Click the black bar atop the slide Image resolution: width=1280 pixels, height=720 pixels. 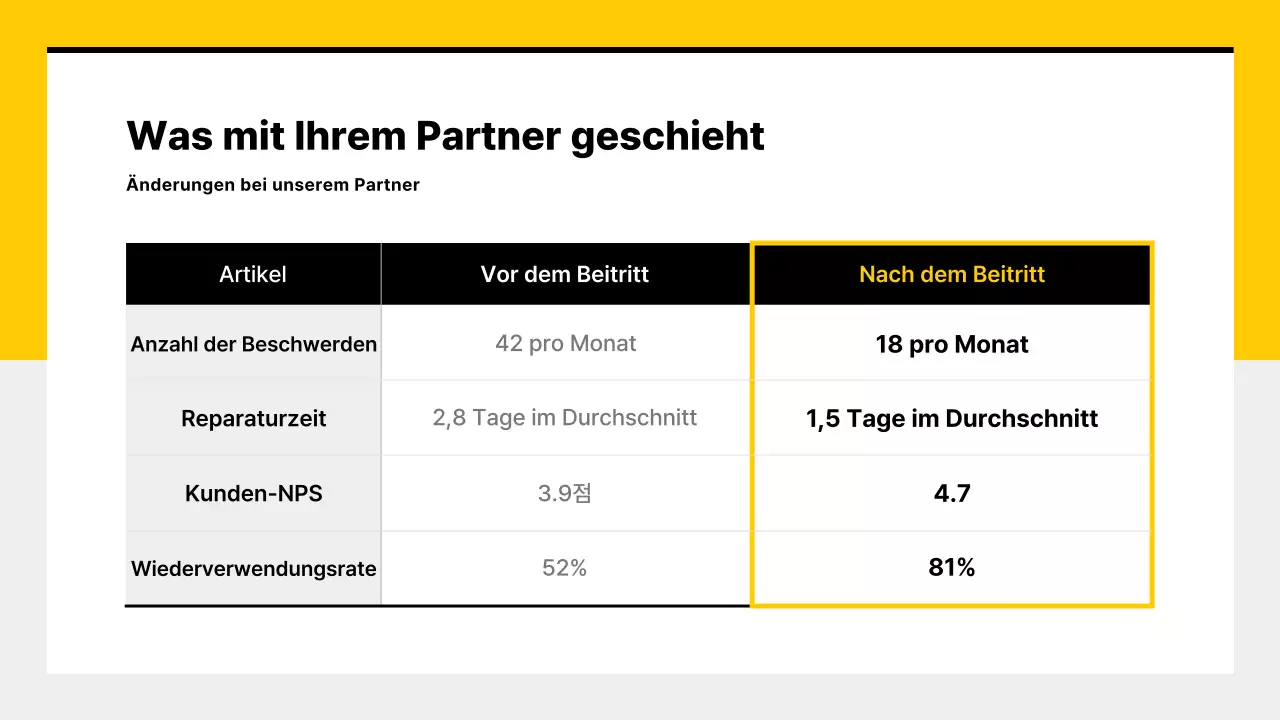(x=640, y=49)
